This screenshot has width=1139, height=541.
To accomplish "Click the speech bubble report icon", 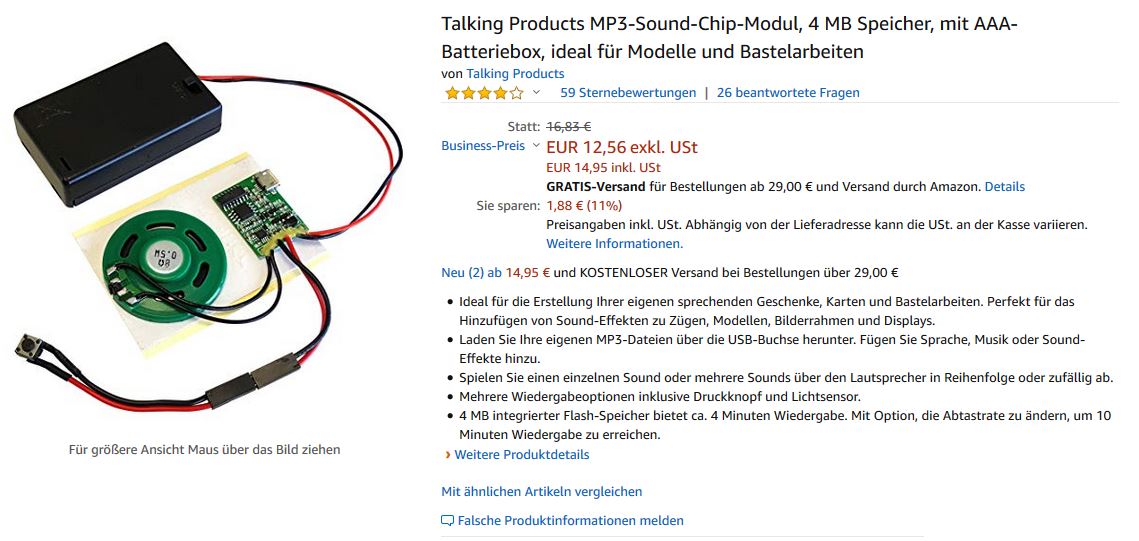I will point(447,521).
